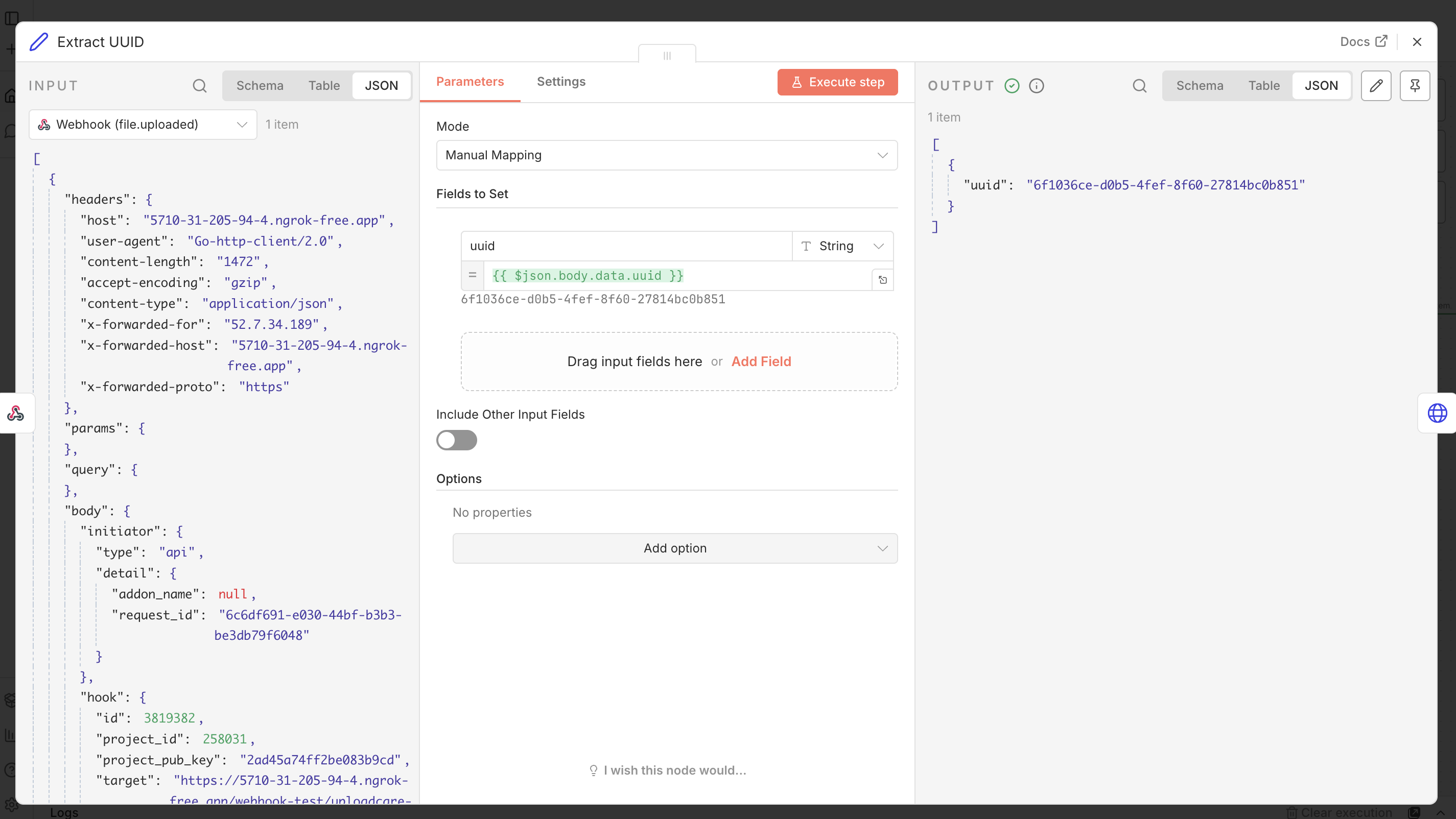The image size is (1456, 819).
Task: Click the lightbulb feedback icon
Action: (x=593, y=770)
